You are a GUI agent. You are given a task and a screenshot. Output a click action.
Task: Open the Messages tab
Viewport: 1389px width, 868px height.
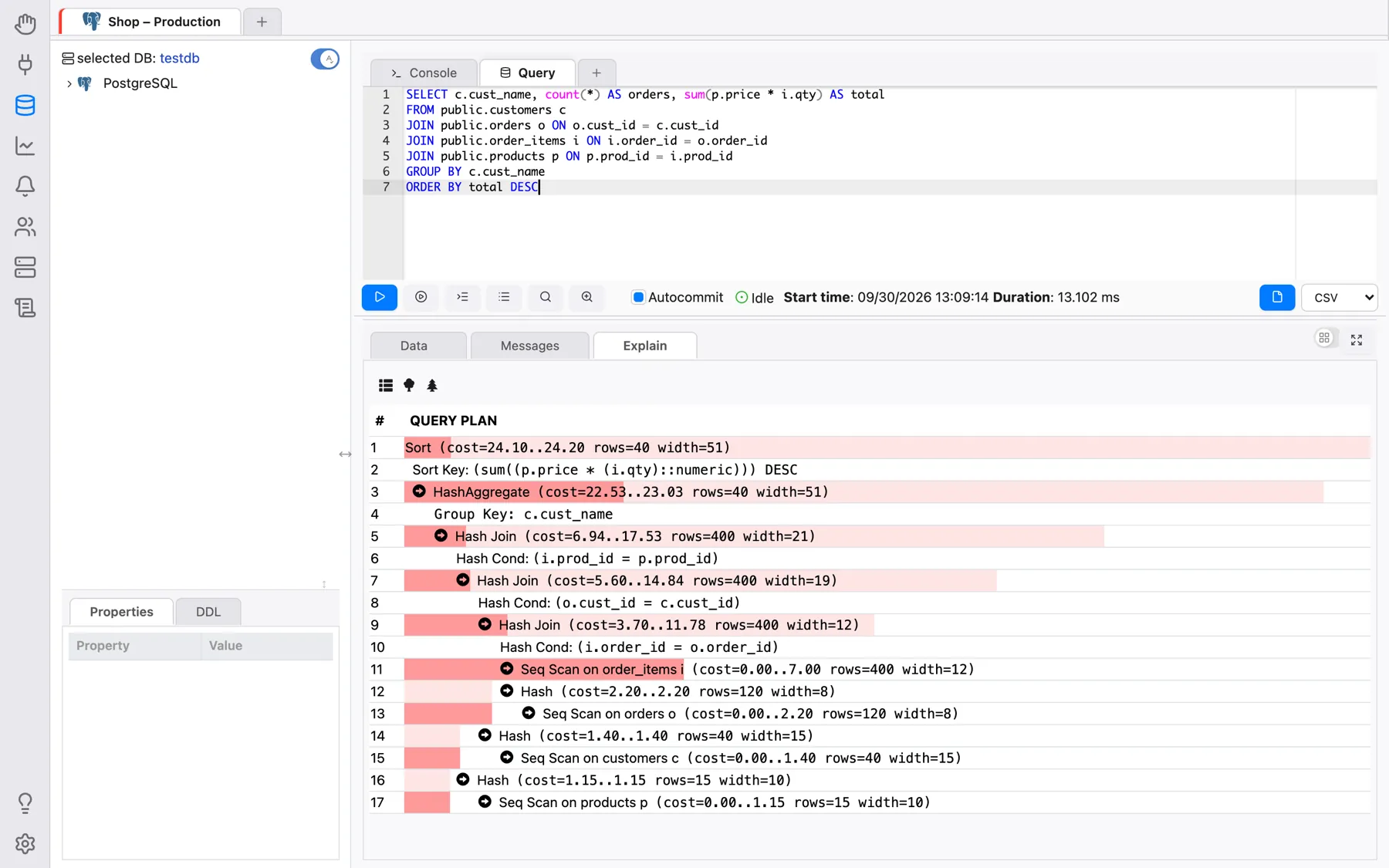529,346
